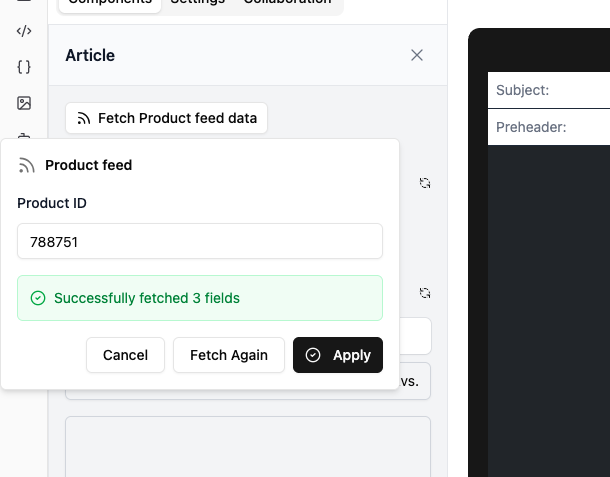The height and width of the screenshot is (477, 610).
Task: Click the green check icon in success banner
Action: [38, 298]
